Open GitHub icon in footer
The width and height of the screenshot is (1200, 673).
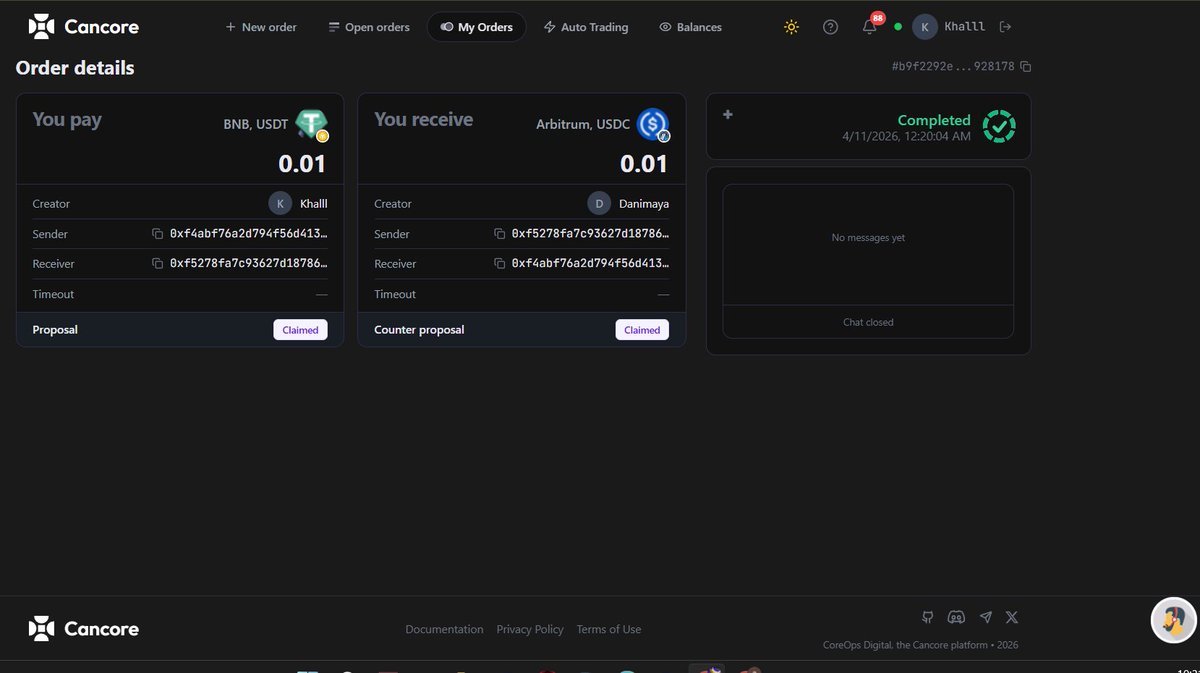tap(928, 618)
